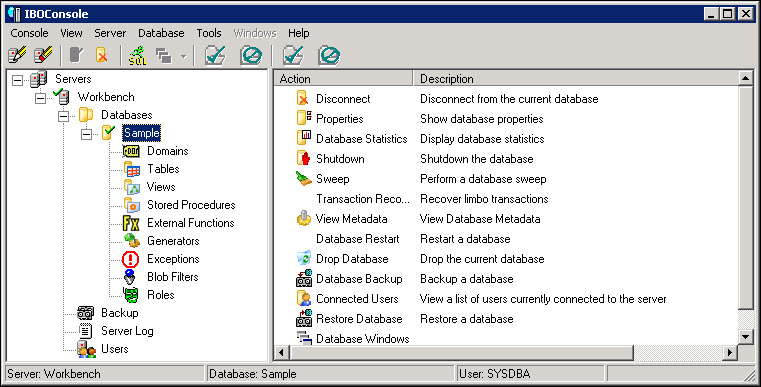Click the View Metadata action icon
The image size is (761, 387).
(304, 219)
